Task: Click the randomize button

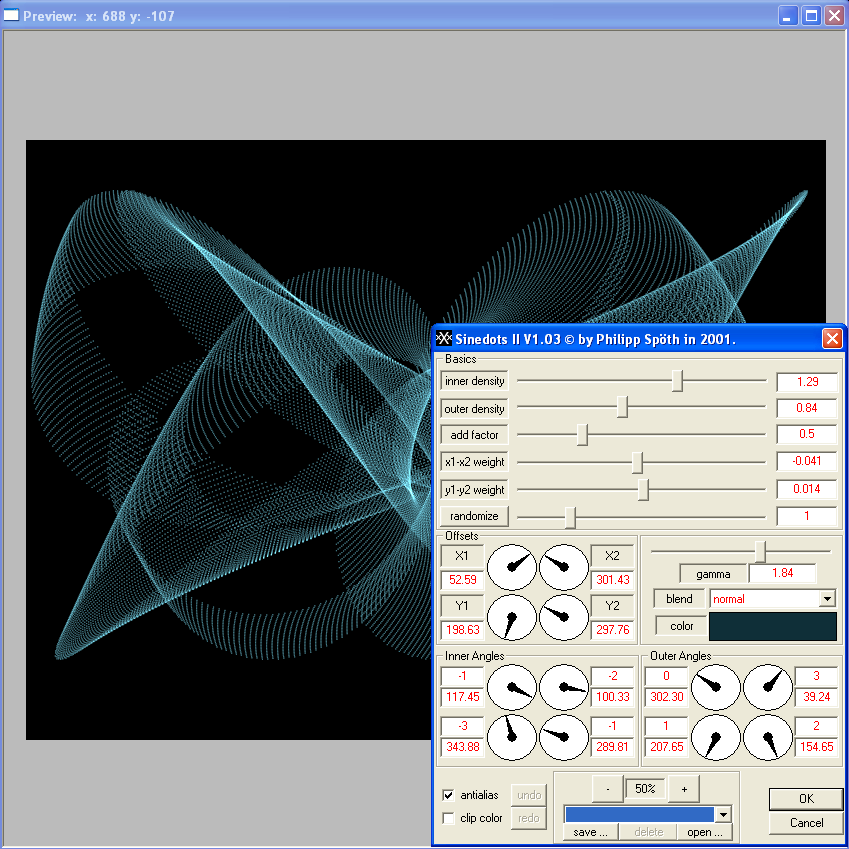Action: click(474, 516)
